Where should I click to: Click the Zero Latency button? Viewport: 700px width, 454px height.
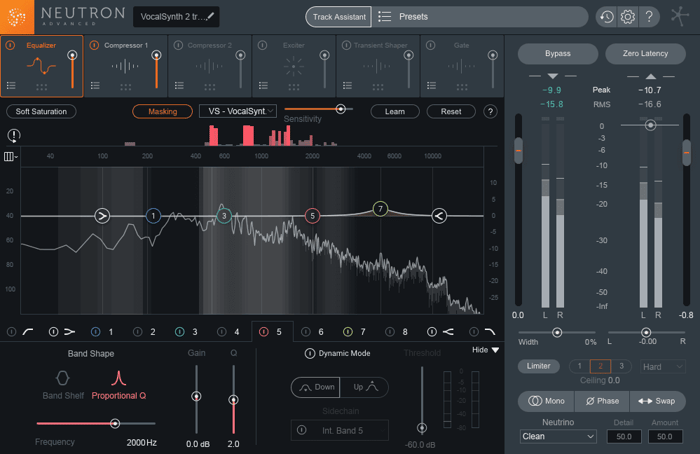[645, 54]
